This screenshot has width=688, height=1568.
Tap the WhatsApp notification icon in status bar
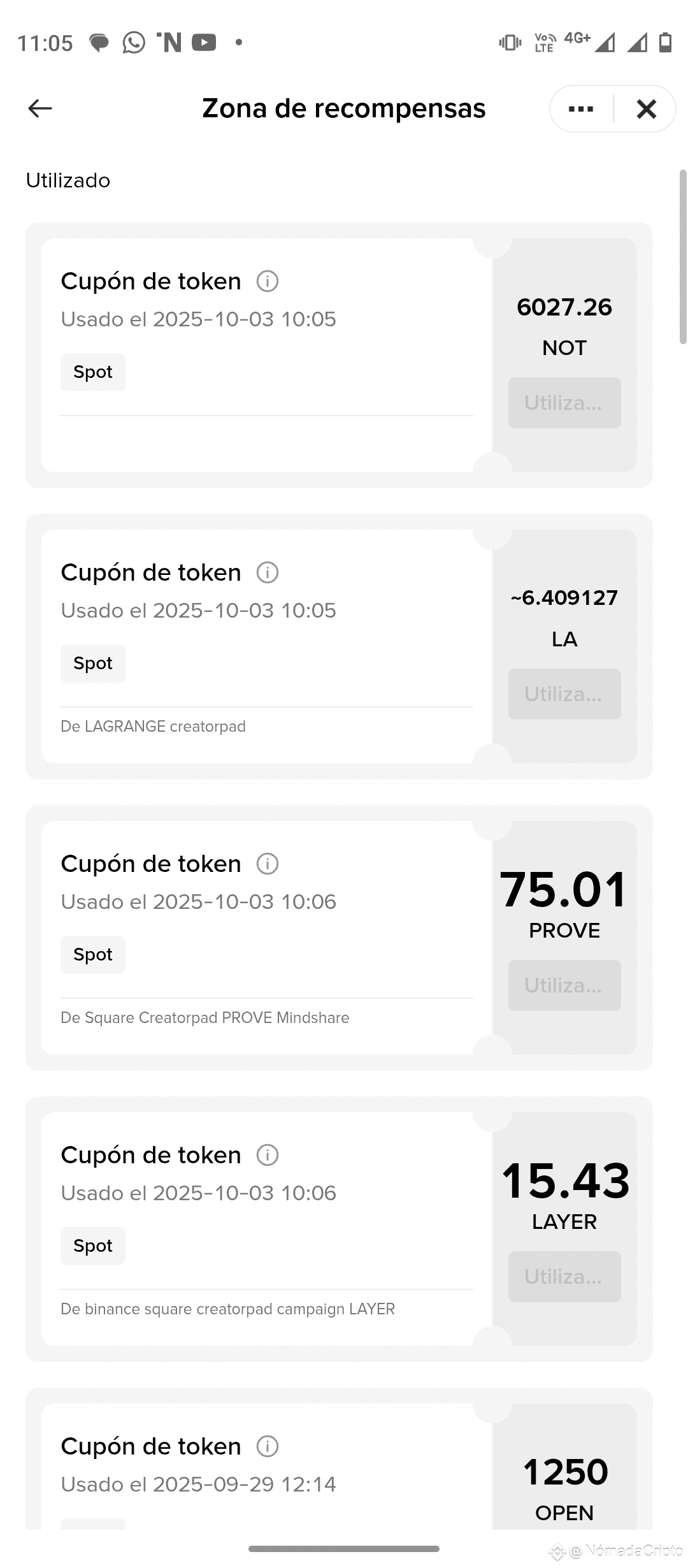tap(134, 43)
